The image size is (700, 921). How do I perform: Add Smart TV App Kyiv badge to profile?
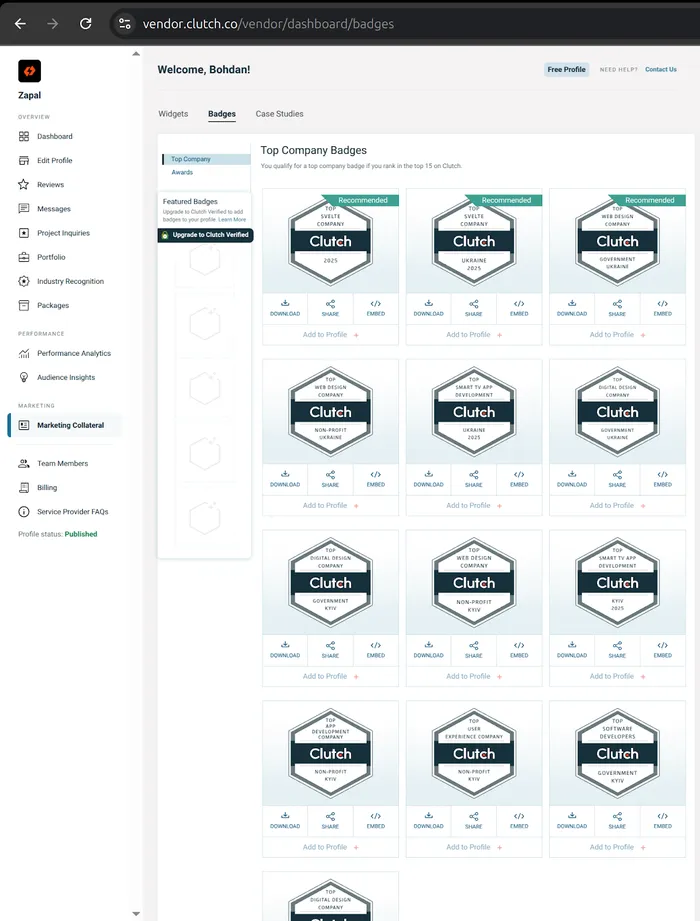coord(617,677)
